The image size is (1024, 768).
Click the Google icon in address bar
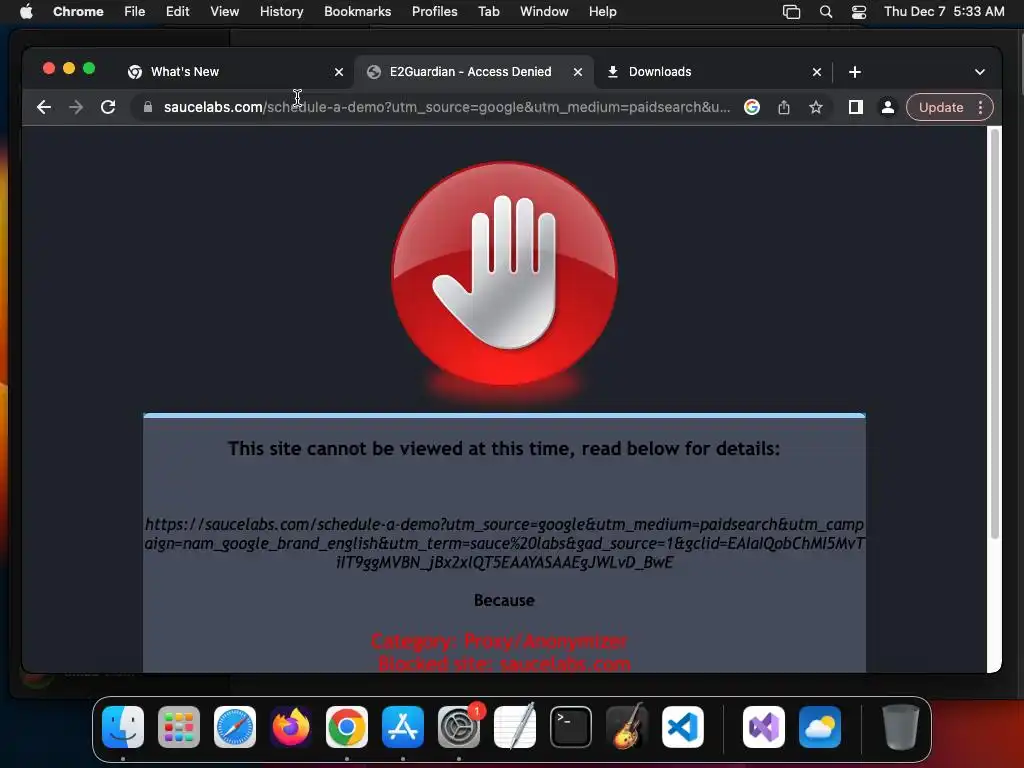coord(752,107)
